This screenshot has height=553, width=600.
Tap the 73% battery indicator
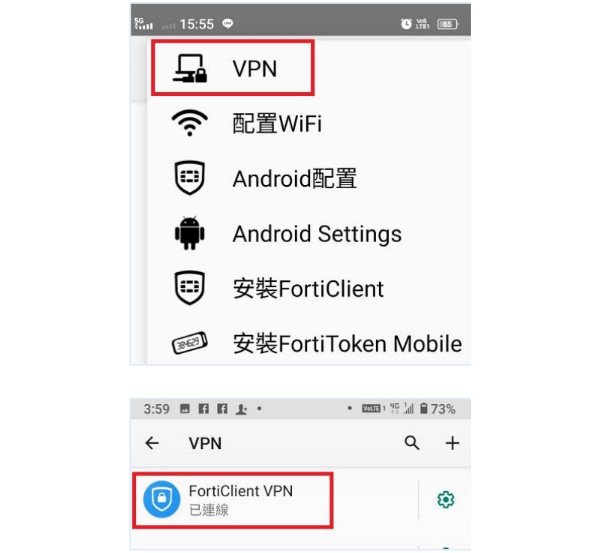[437, 409]
